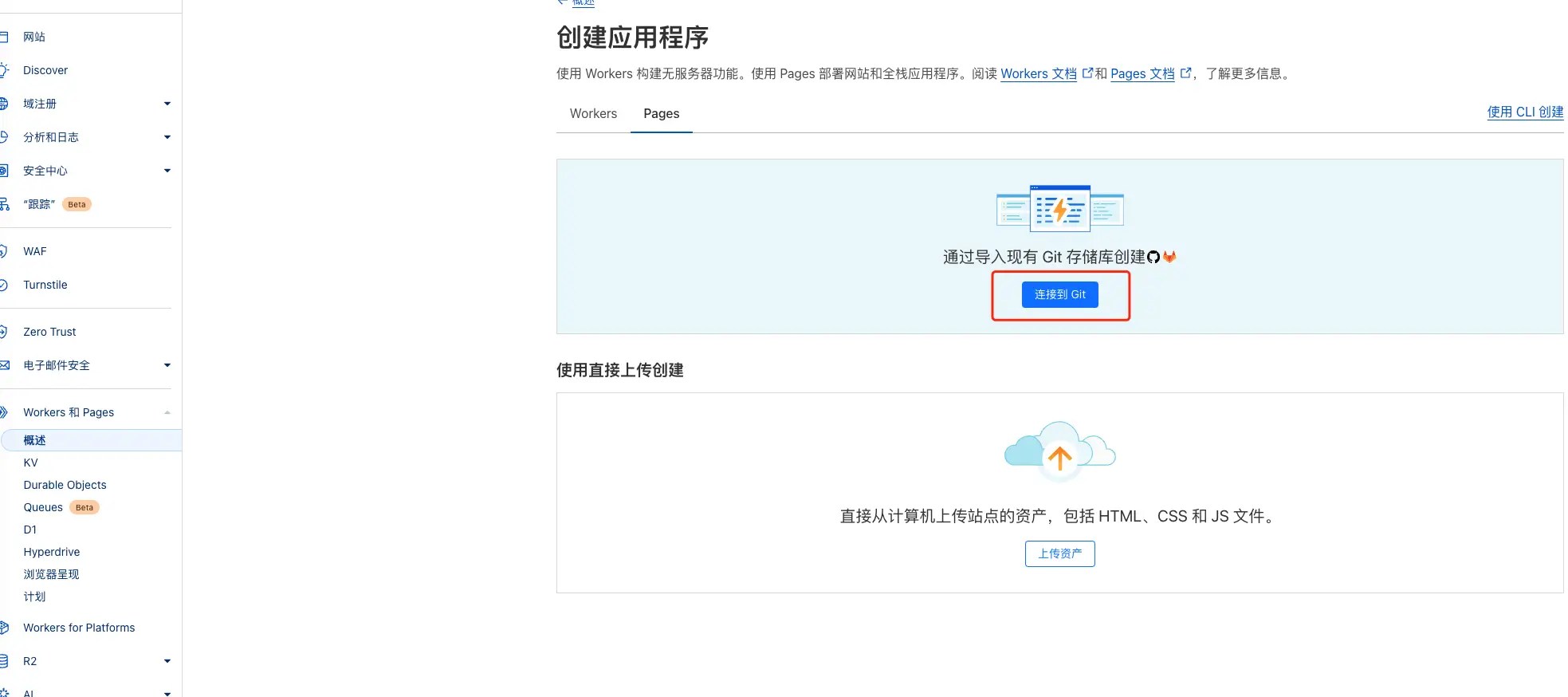Expand the 电子邮件安全 dropdown arrow
Screen dimensions: 1568x697
pos(167,365)
